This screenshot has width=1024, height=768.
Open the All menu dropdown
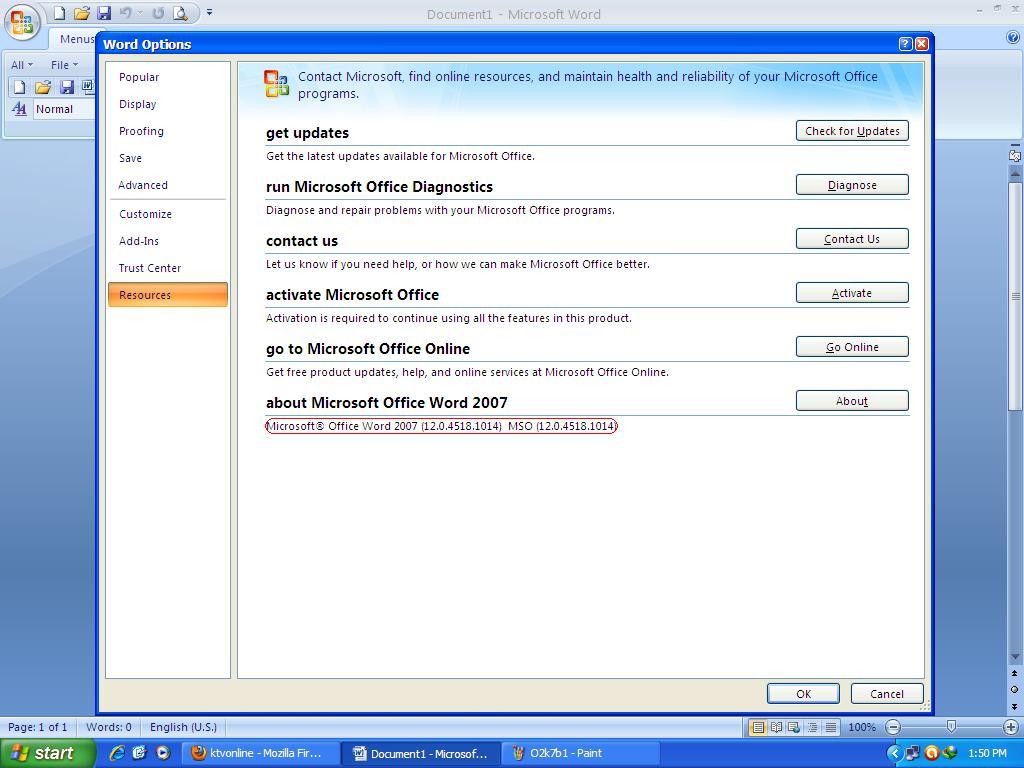[21, 65]
